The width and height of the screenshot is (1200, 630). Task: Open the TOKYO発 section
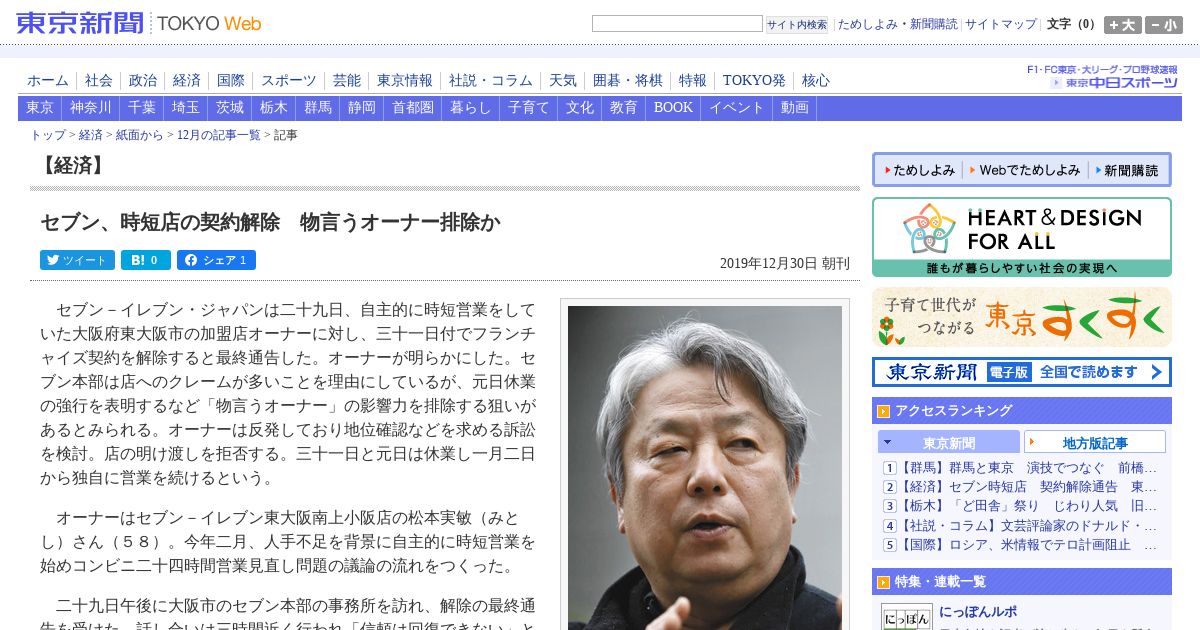coord(754,80)
